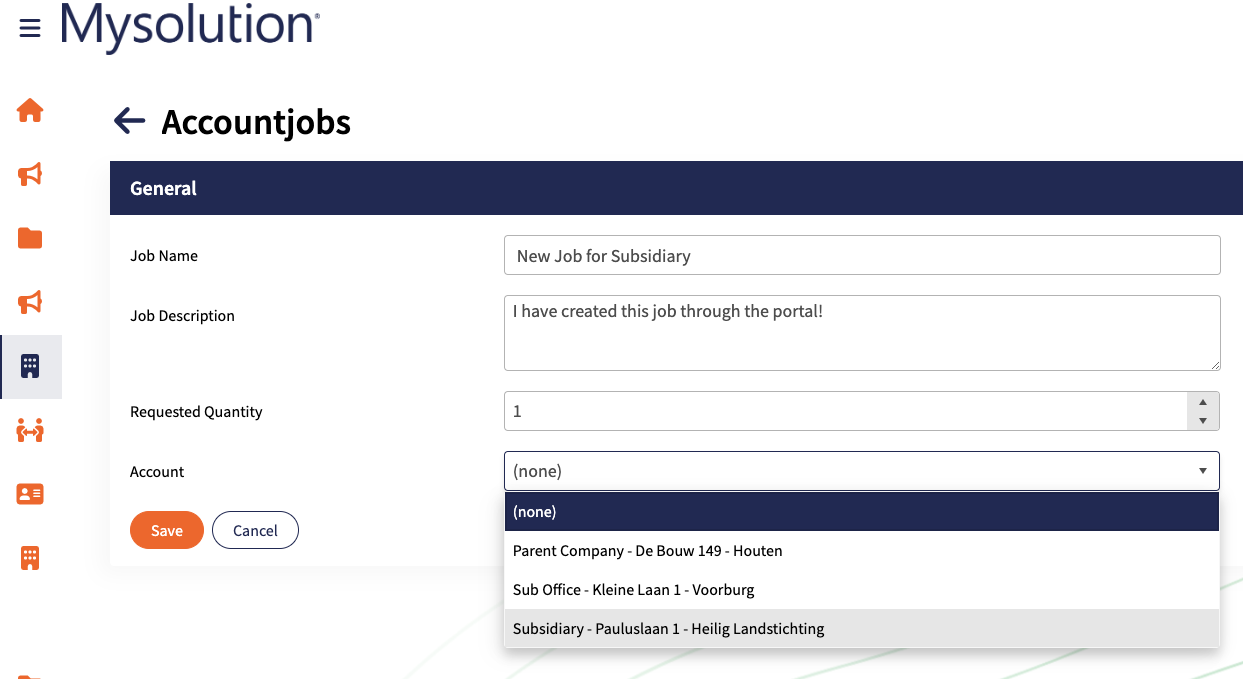Click the megaphone icon below the folder
The width and height of the screenshot is (1243, 679).
[x=30, y=302]
